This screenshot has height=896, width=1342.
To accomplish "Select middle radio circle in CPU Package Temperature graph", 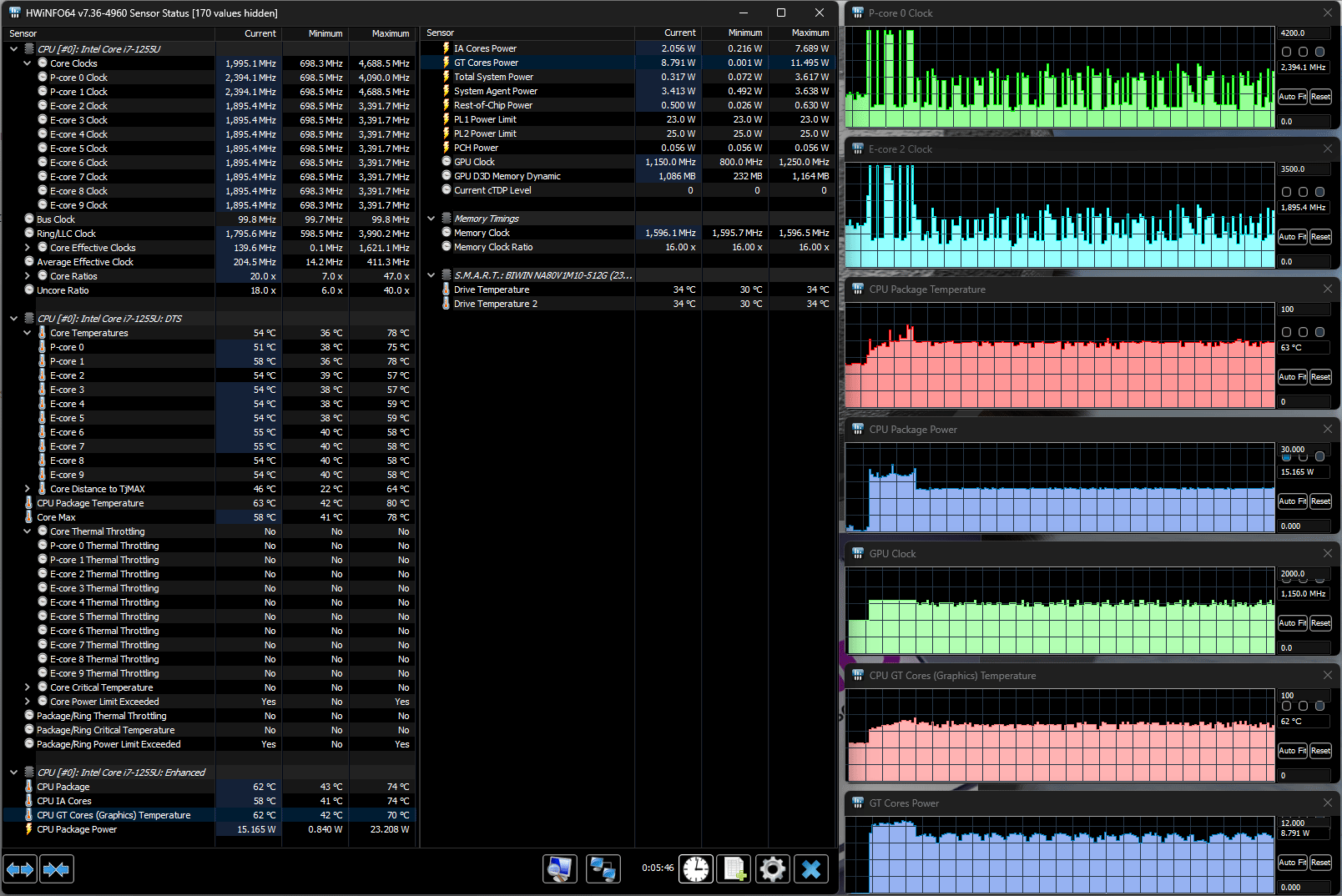I will [x=1303, y=332].
